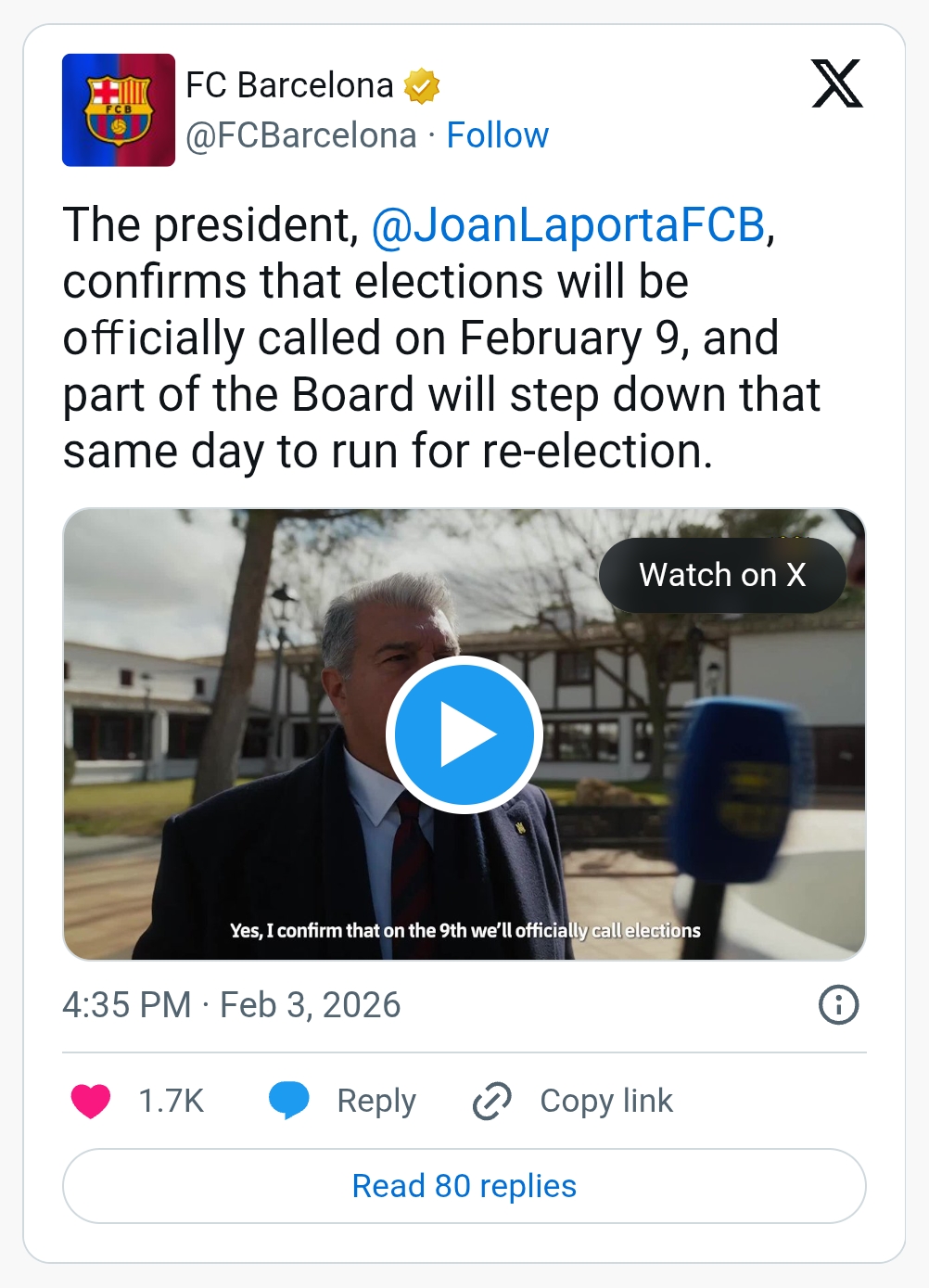This screenshot has height=1288, width=929.
Task: Open the FC Barcelona display name
Action: tap(289, 85)
